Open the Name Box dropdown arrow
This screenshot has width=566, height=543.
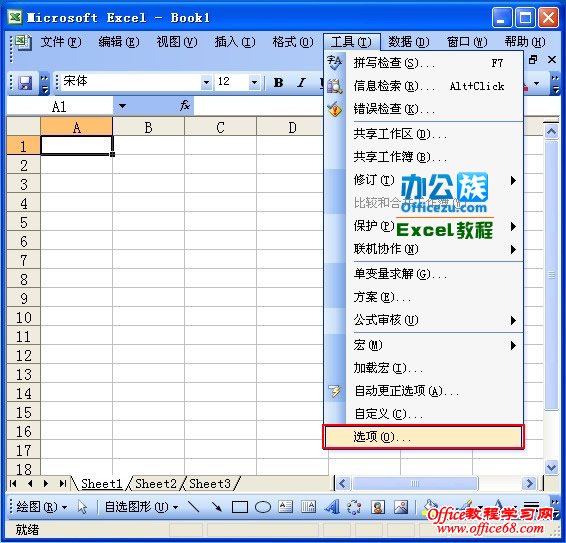pos(122,106)
